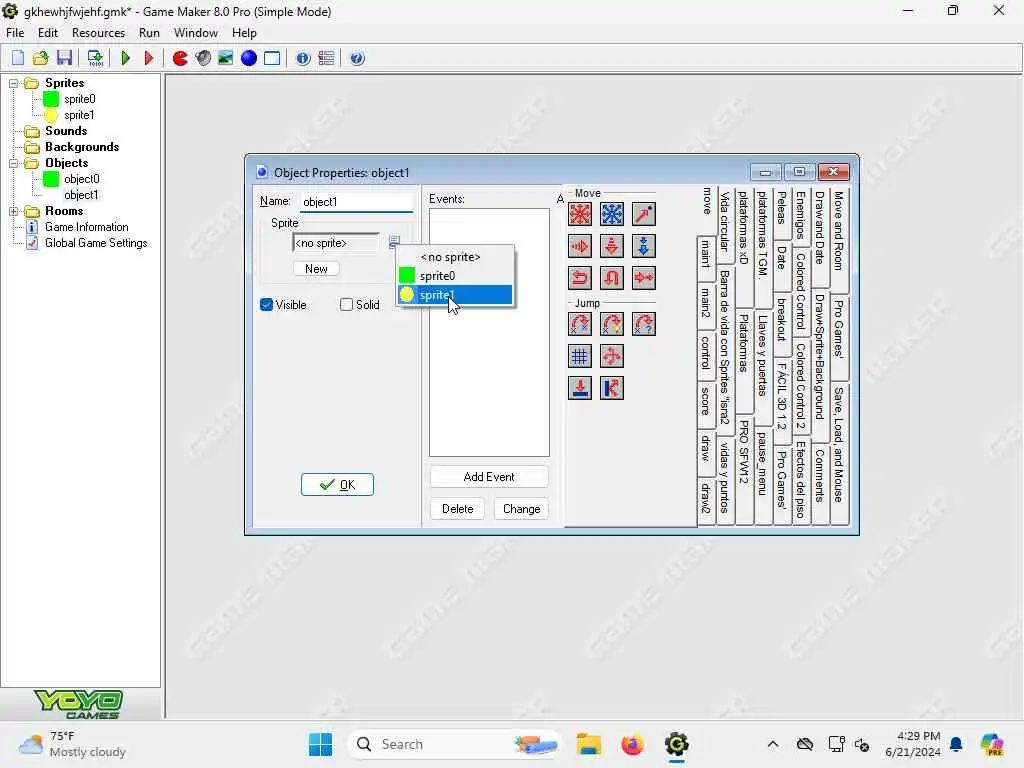The image size is (1024, 768).
Task: Create a background with the landscape icon
Action: 225,58
